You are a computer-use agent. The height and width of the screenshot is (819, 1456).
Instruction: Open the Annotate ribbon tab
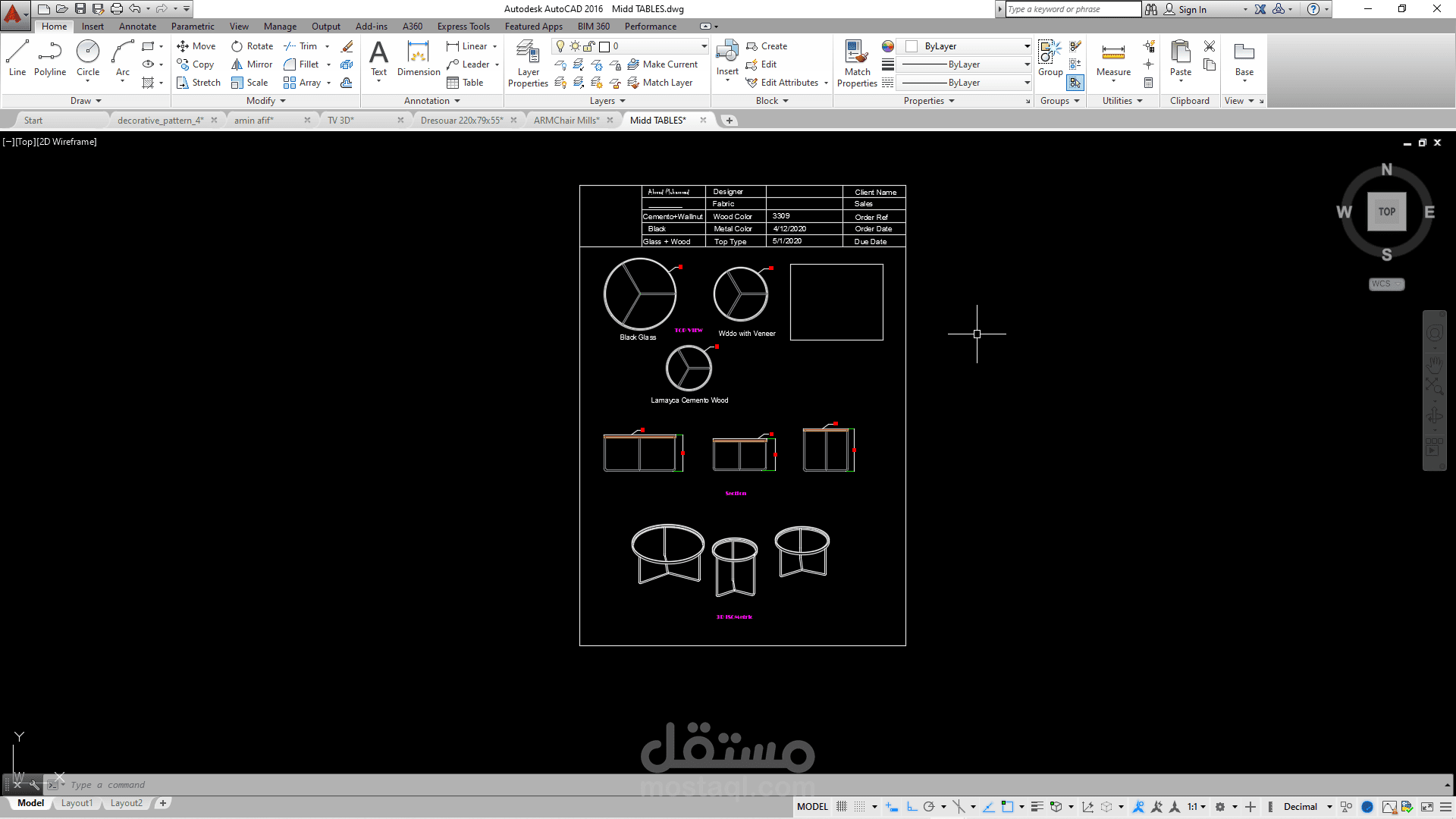coord(137,27)
